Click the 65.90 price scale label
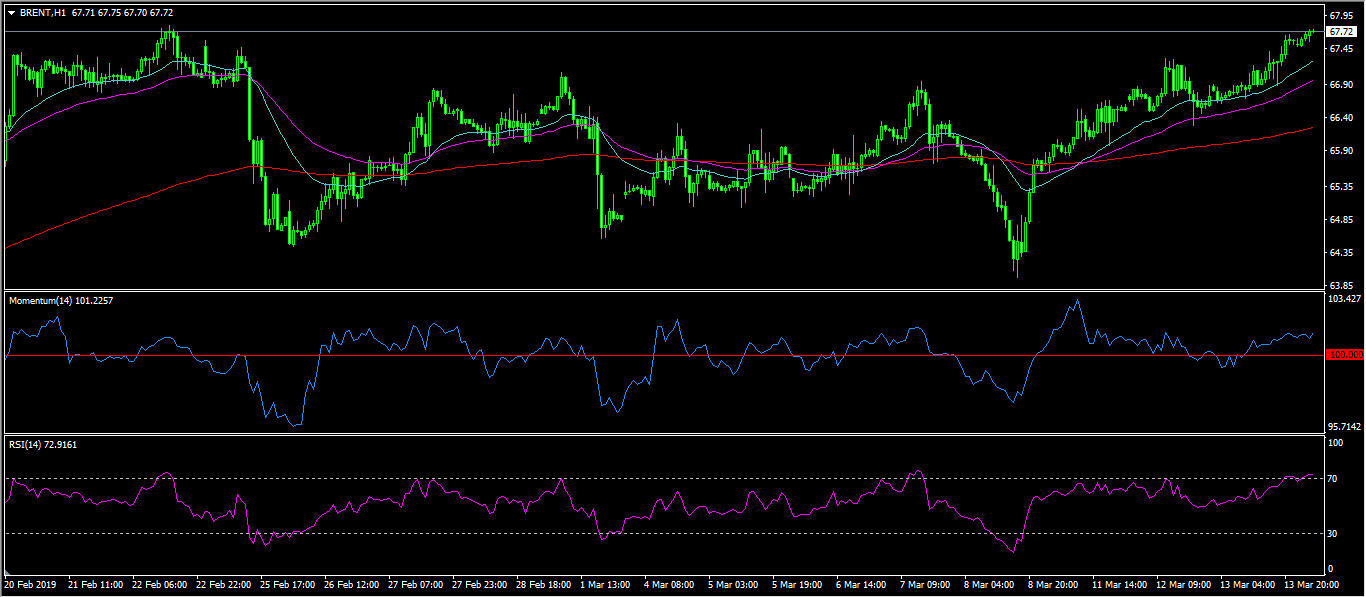The height and width of the screenshot is (597, 1366). (x=1340, y=151)
